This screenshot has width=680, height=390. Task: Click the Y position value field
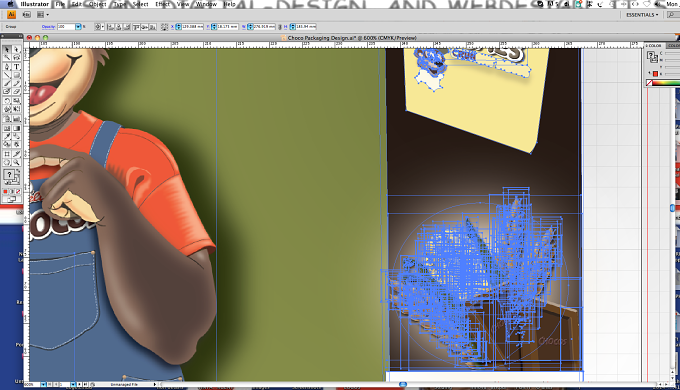pyautogui.click(x=227, y=27)
